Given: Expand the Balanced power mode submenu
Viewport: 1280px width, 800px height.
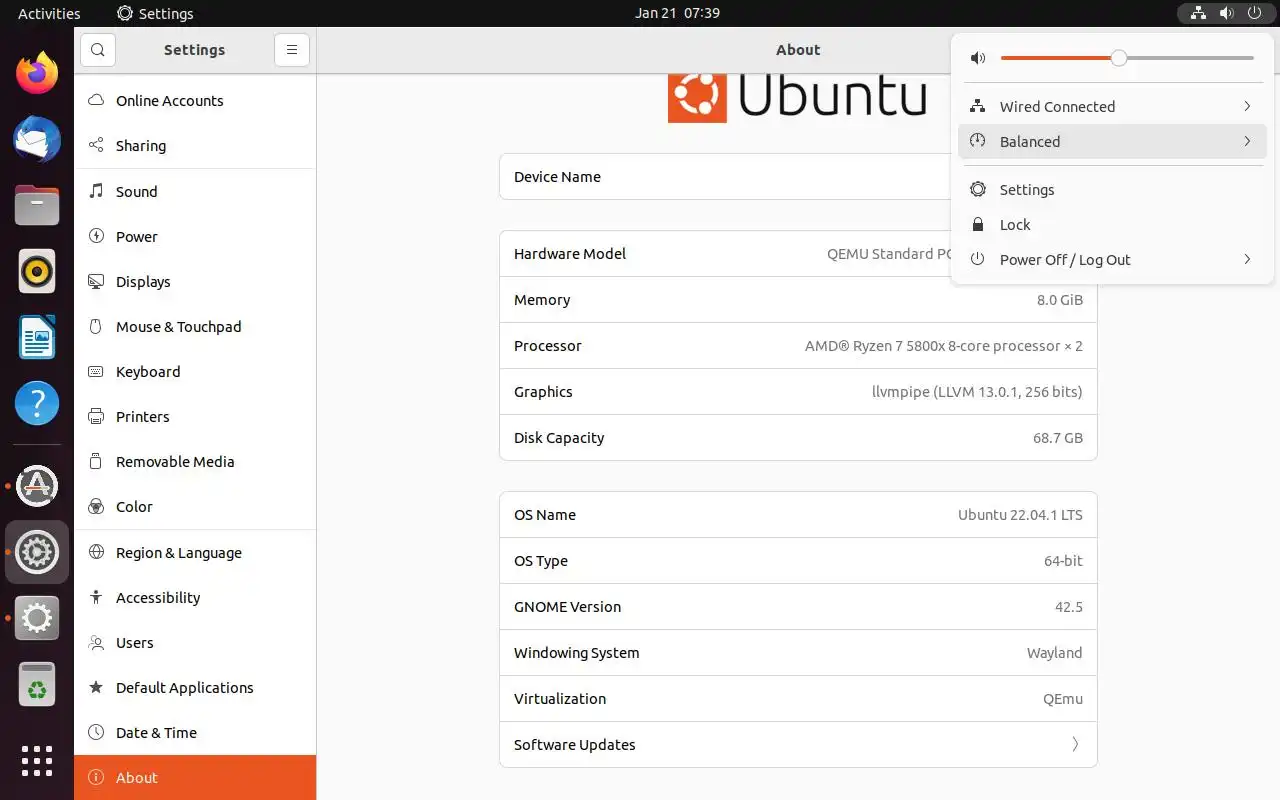Looking at the screenshot, I should [1246, 142].
